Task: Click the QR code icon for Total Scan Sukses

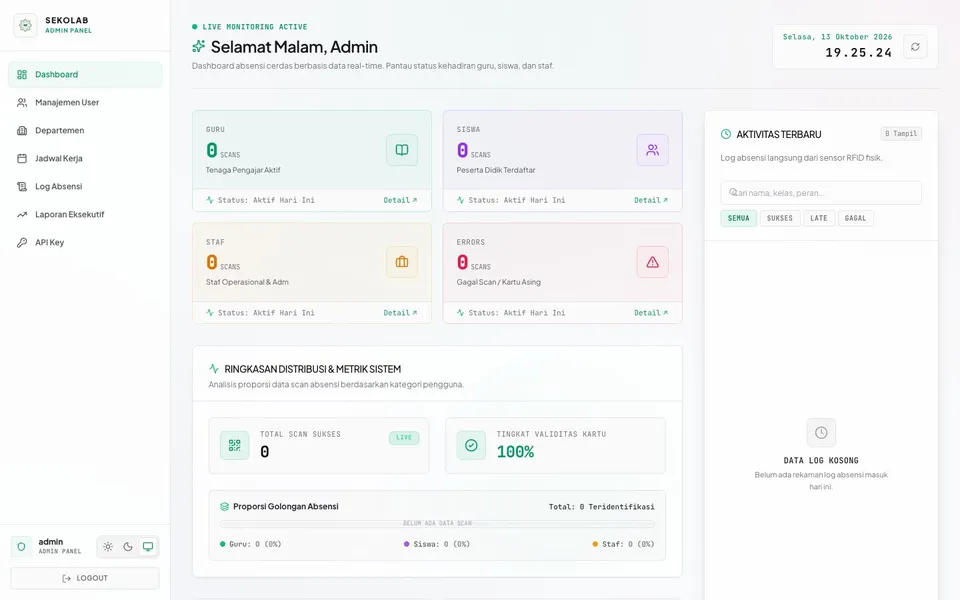Action: (x=234, y=445)
